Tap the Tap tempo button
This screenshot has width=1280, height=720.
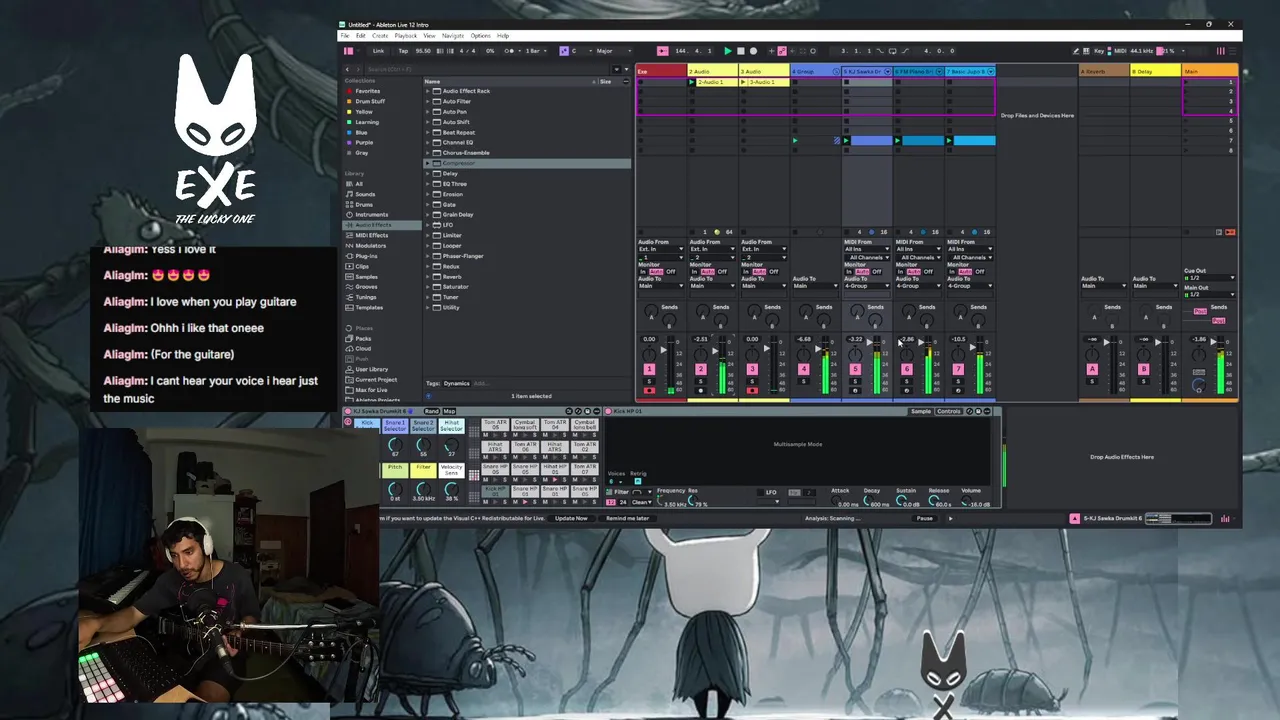403,51
